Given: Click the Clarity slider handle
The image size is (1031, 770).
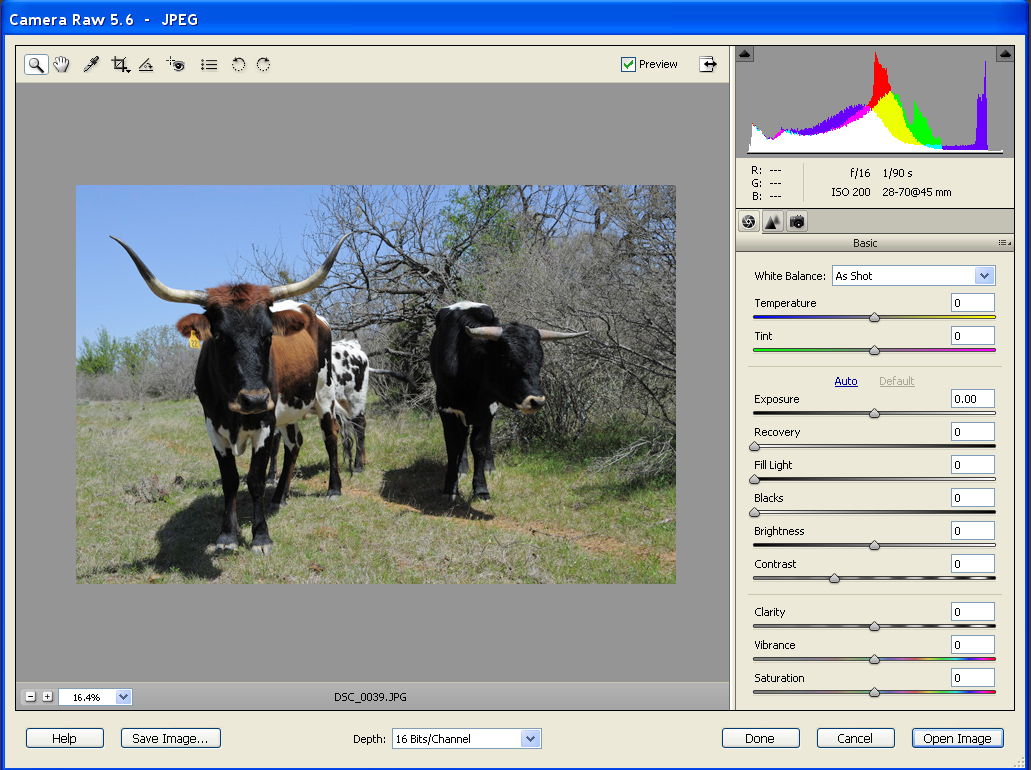Looking at the screenshot, I should tap(875, 627).
